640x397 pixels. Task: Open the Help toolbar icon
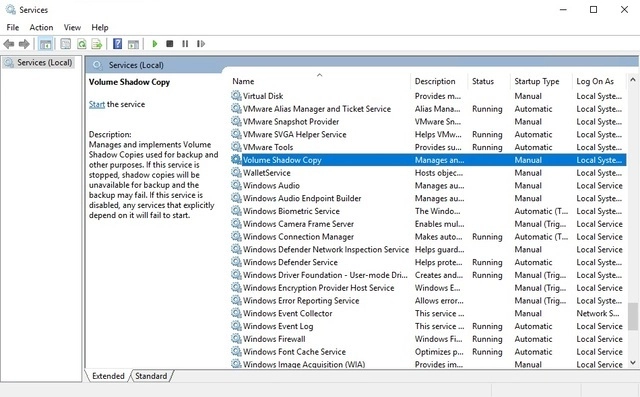118,44
